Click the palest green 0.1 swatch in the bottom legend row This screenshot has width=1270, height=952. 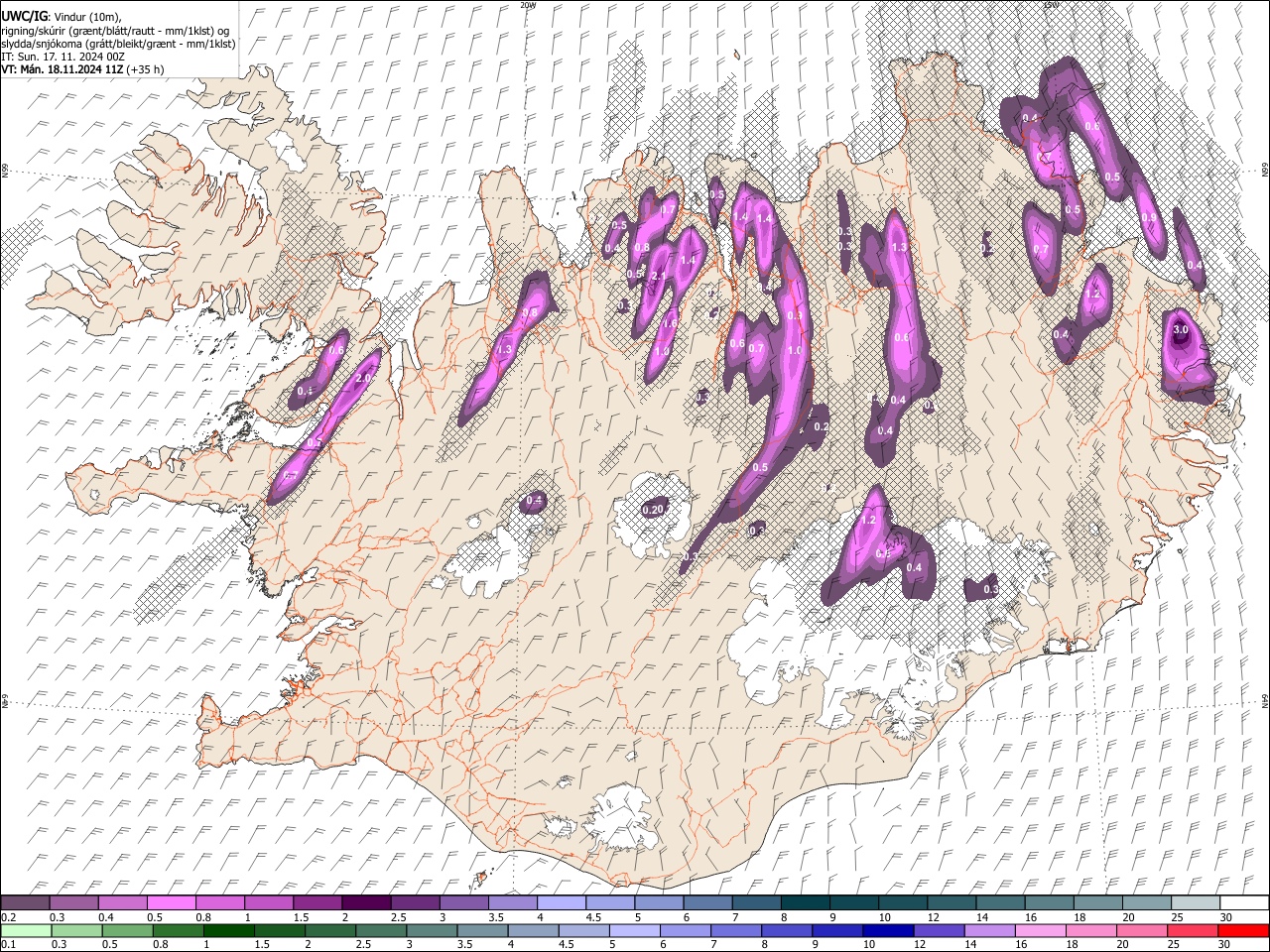(26, 931)
